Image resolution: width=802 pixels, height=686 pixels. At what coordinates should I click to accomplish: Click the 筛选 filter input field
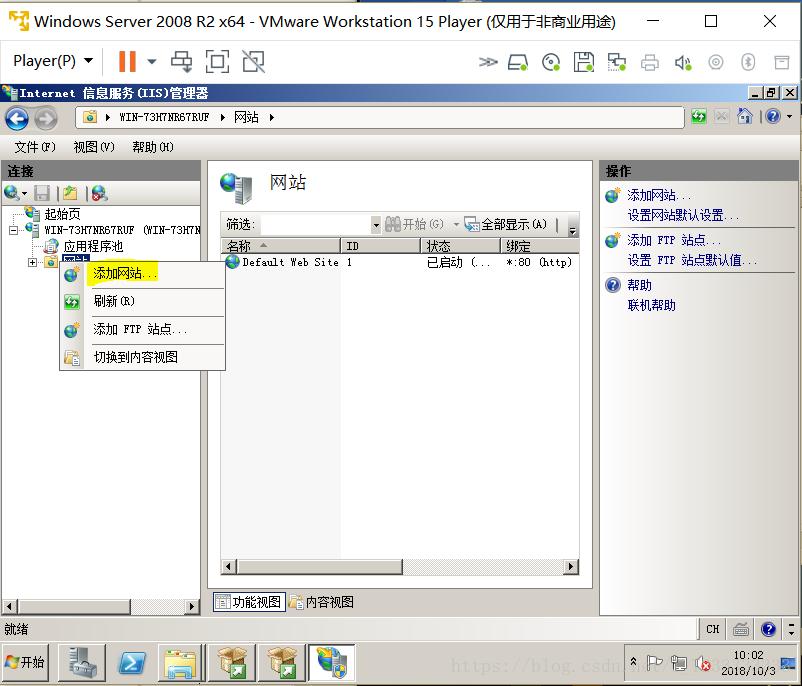tap(316, 224)
